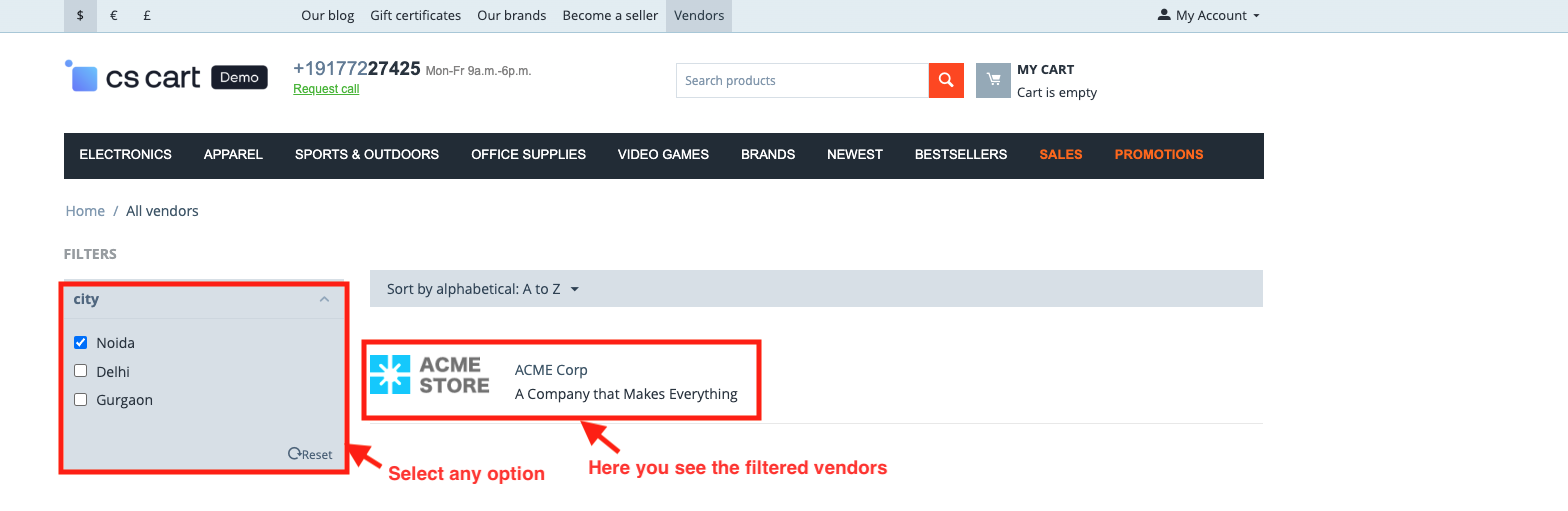Click the My Account person icon

[1164, 15]
